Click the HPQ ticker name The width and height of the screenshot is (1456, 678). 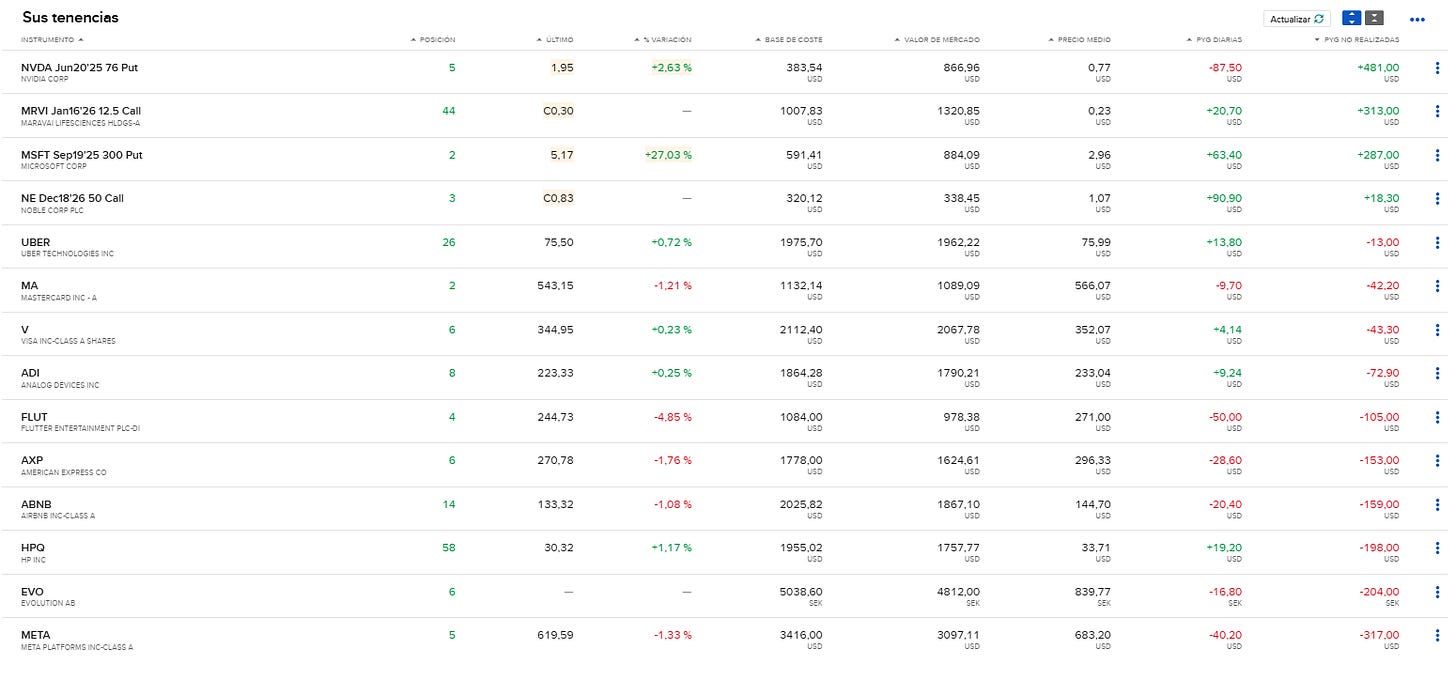coord(33,548)
